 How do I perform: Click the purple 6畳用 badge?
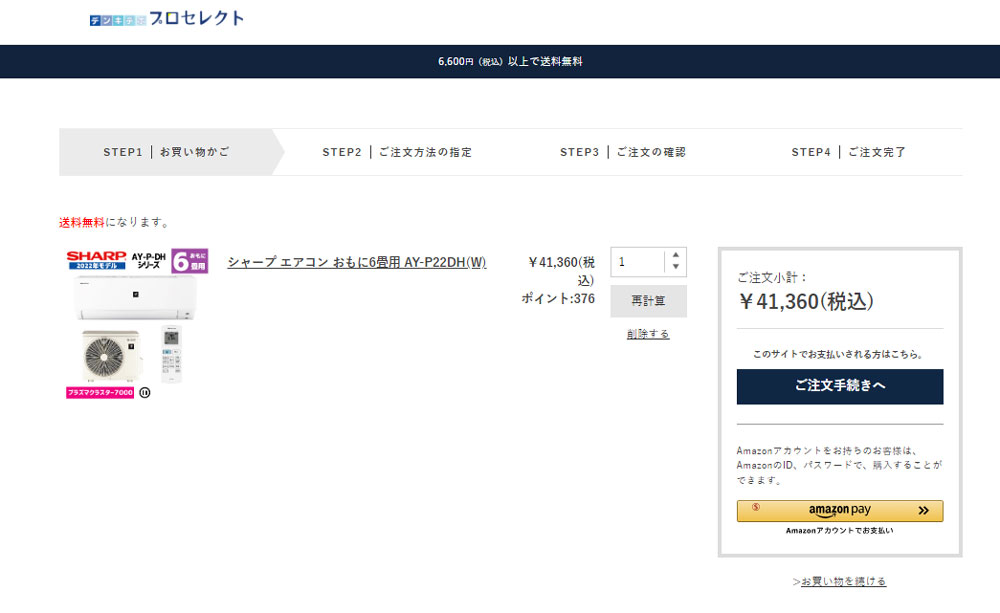[x=189, y=261]
